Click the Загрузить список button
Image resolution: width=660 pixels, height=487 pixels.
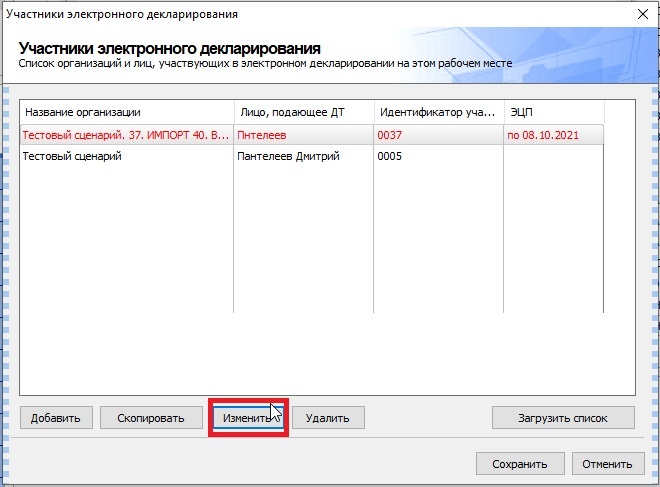point(563,418)
